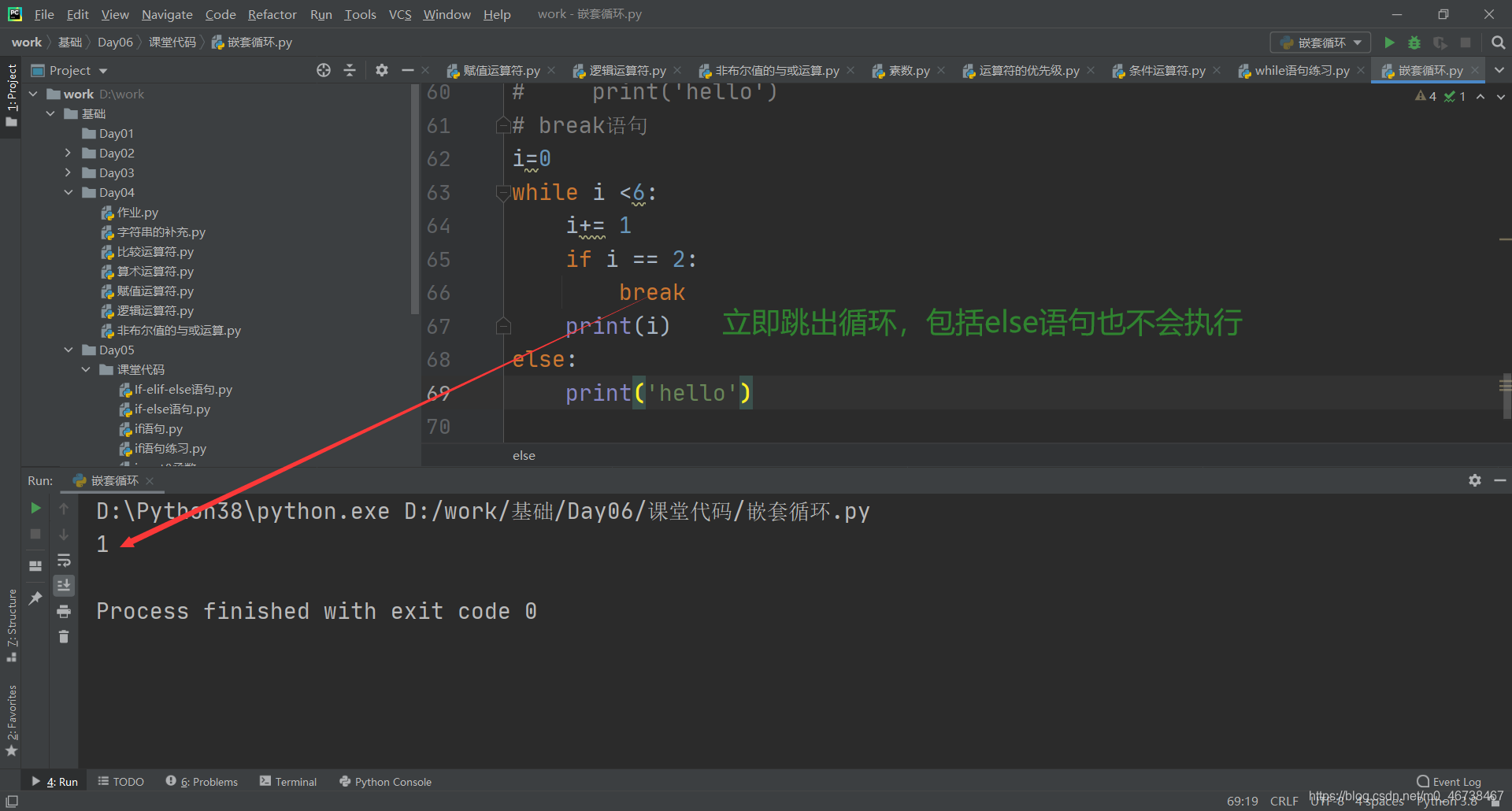Open the Project view dropdown
Image resolution: width=1512 pixels, height=811 pixels.
coord(69,70)
